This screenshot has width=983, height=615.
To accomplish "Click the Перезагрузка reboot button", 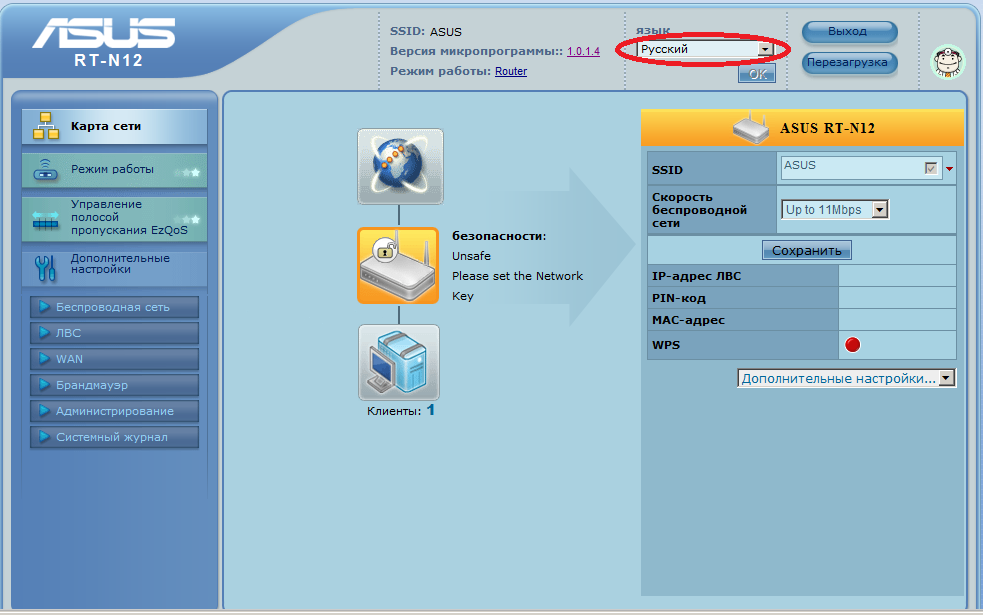I will [x=849, y=63].
